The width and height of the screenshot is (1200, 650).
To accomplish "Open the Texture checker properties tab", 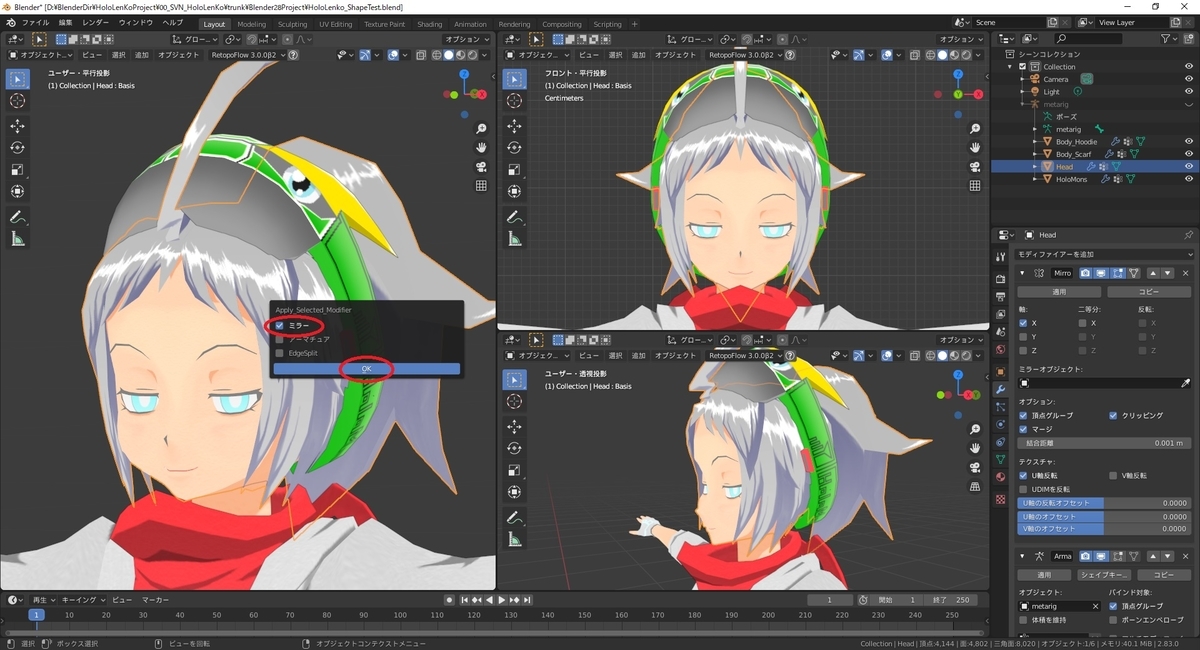I will 1001,498.
